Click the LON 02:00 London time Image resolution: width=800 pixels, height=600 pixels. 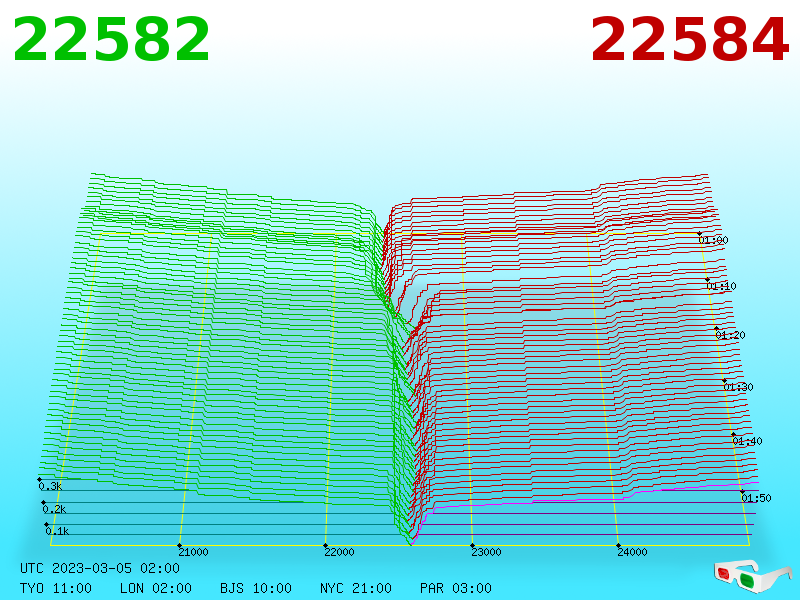(x=156, y=588)
